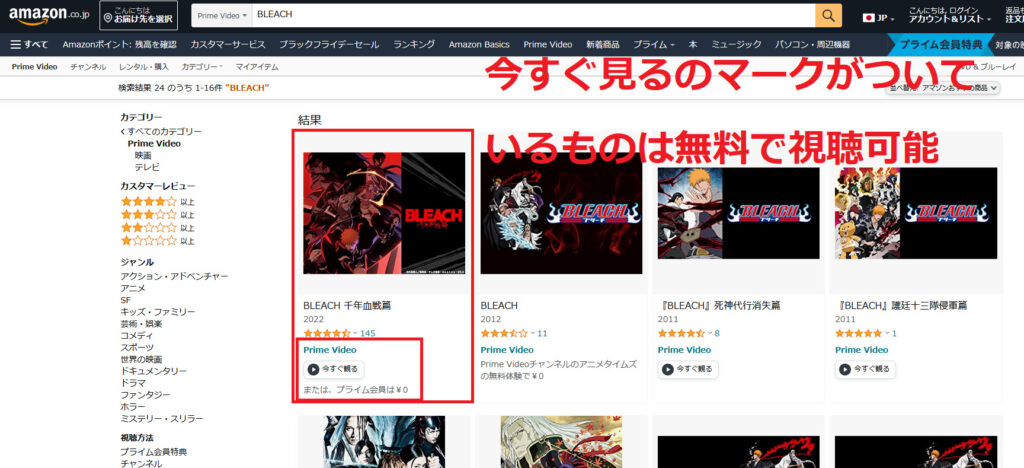This screenshot has height=468, width=1024.
Task: Click the Amazon.co.jp logo
Action: click(47, 14)
